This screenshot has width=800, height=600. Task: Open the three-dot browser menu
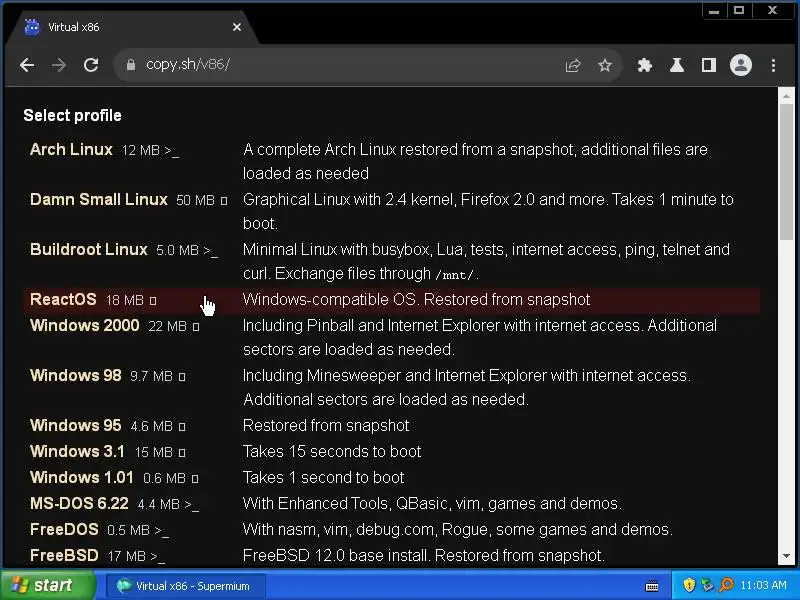tap(773, 65)
